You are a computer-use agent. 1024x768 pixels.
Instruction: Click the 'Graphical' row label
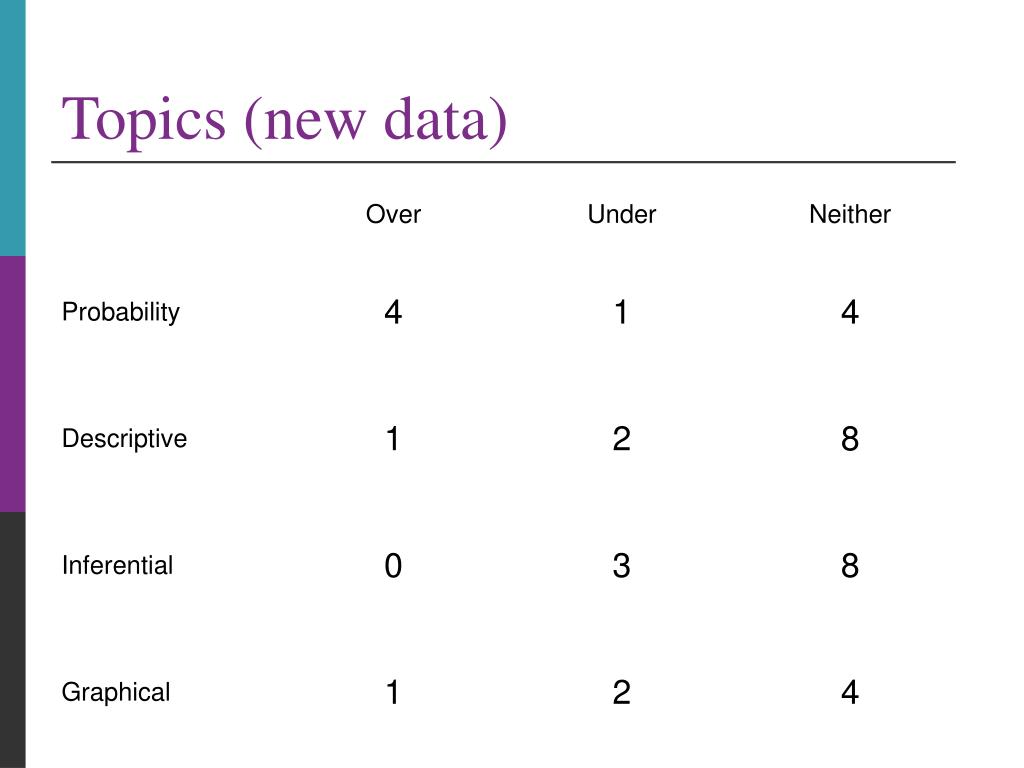click(116, 692)
